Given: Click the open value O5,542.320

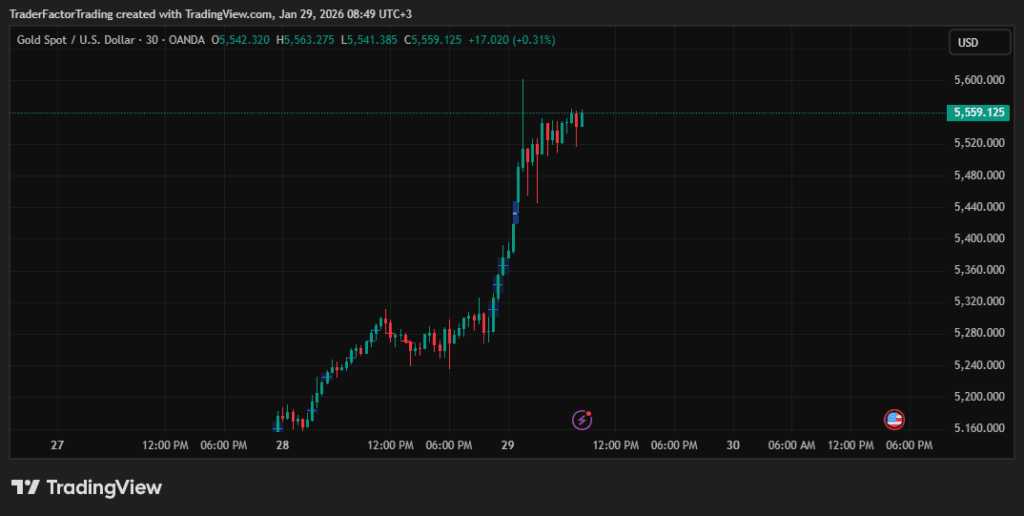Looking at the screenshot, I should click(240, 40).
